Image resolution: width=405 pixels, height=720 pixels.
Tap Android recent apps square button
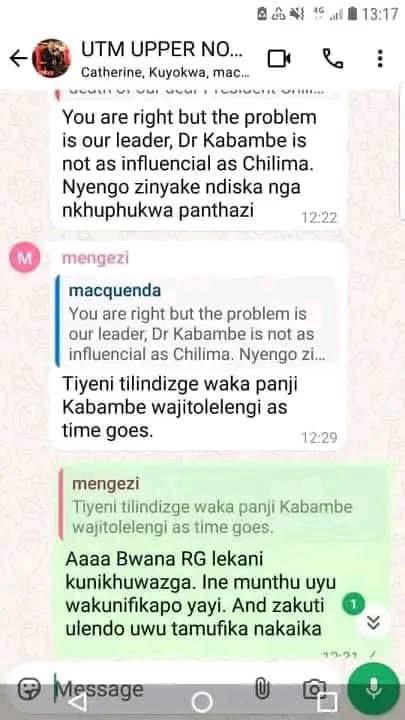coord(327,703)
